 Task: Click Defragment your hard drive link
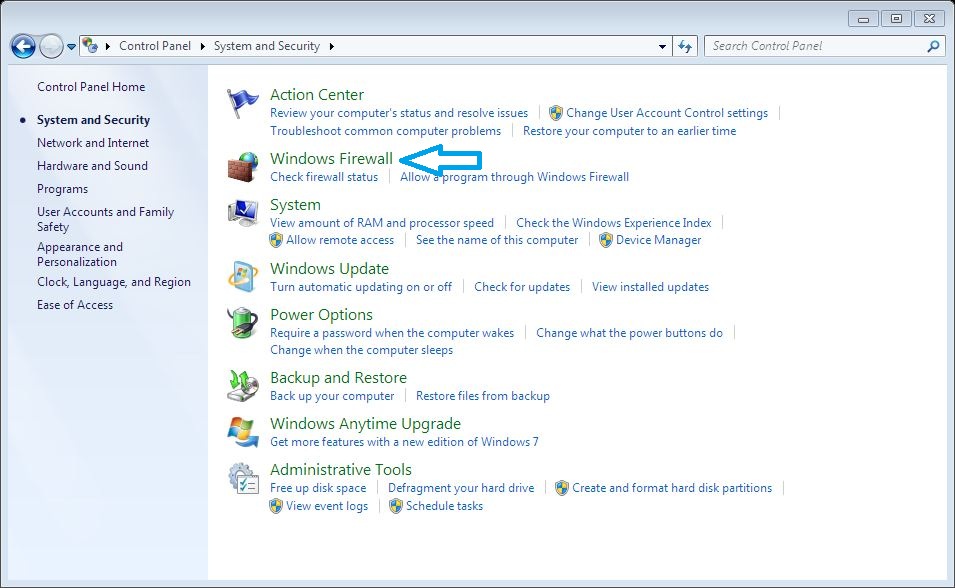click(461, 487)
